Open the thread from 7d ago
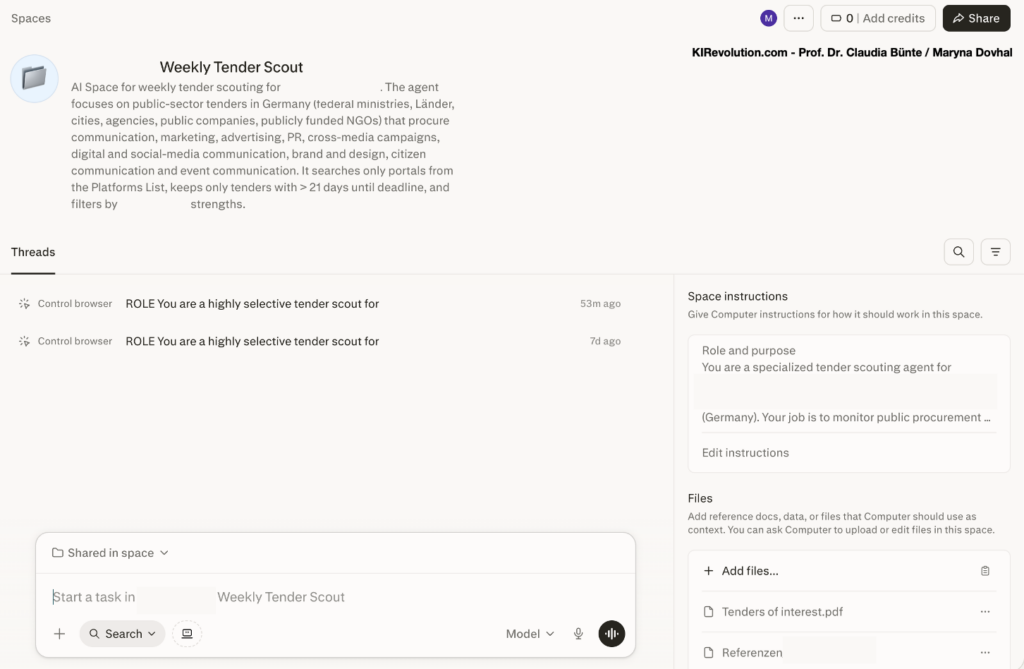Image resolution: width=1024 pixels, height=669 pixels. click(319, 341)
